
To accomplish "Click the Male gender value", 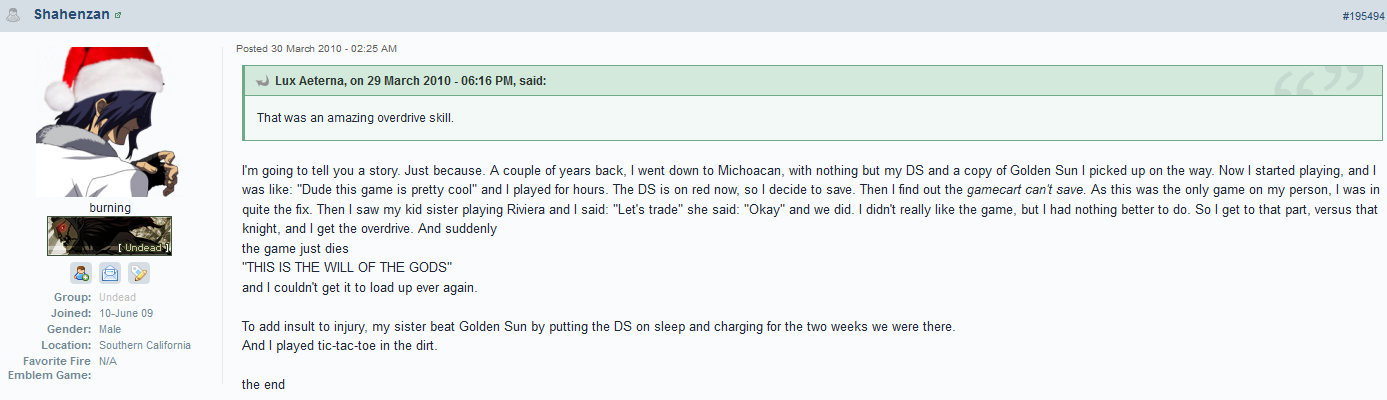I will click(110, 330).
